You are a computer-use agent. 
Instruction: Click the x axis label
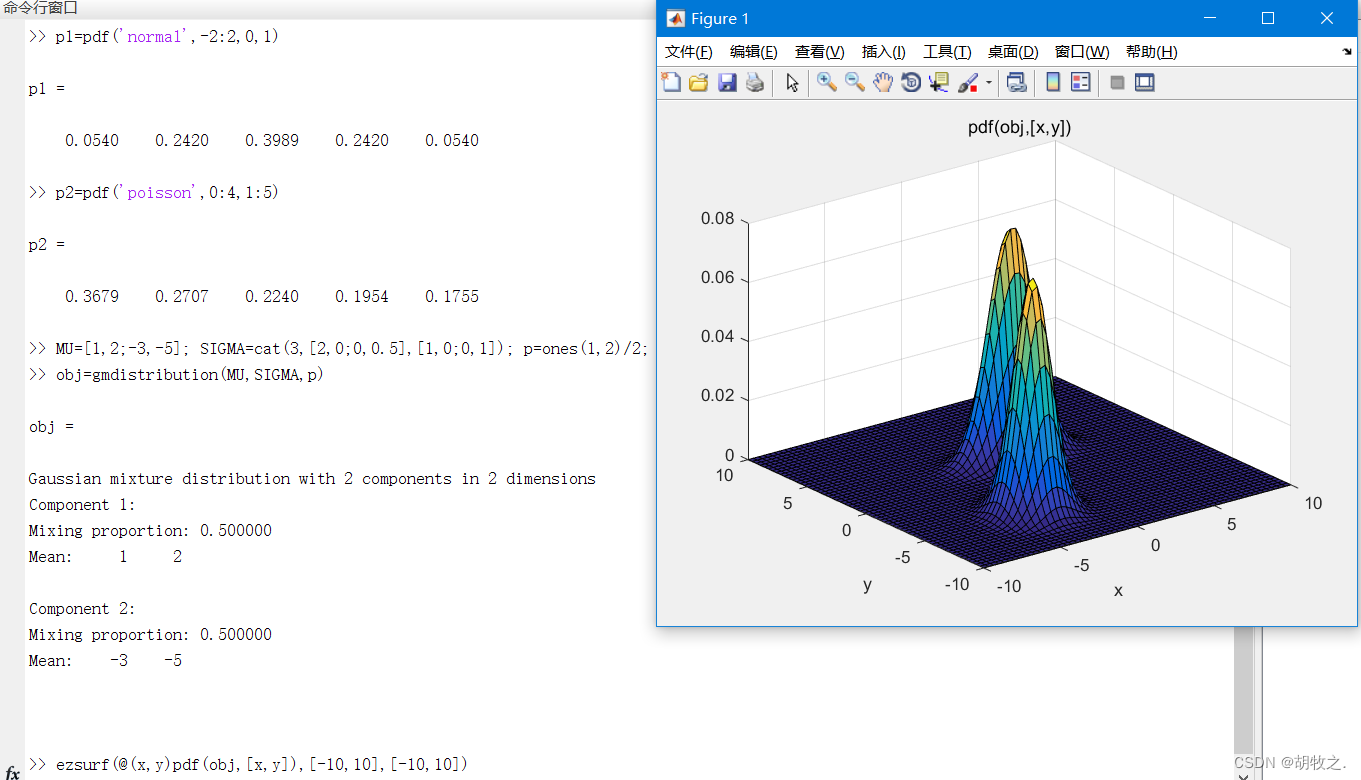point(1118,591)
